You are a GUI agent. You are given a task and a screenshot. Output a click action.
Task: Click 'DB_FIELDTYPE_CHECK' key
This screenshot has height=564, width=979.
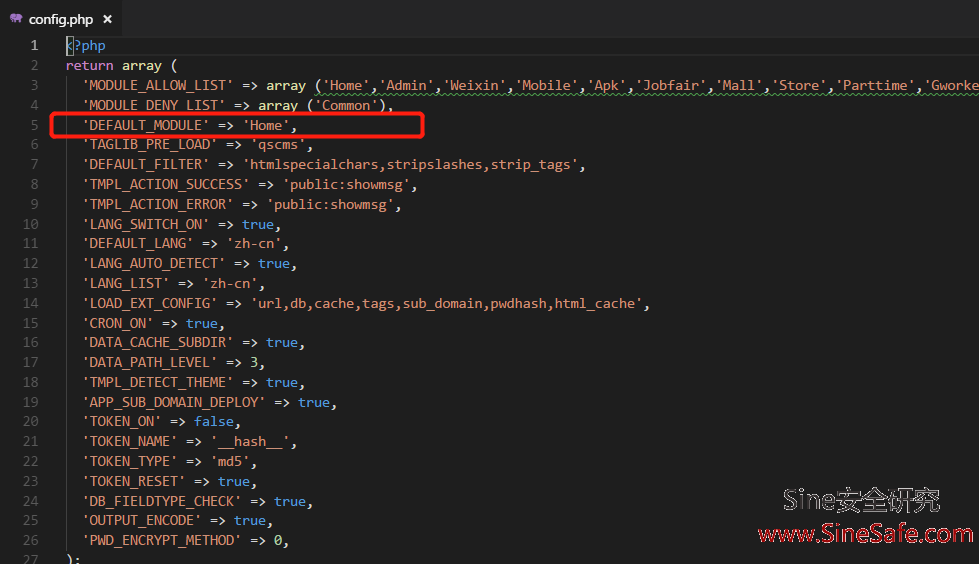point(162,502)
